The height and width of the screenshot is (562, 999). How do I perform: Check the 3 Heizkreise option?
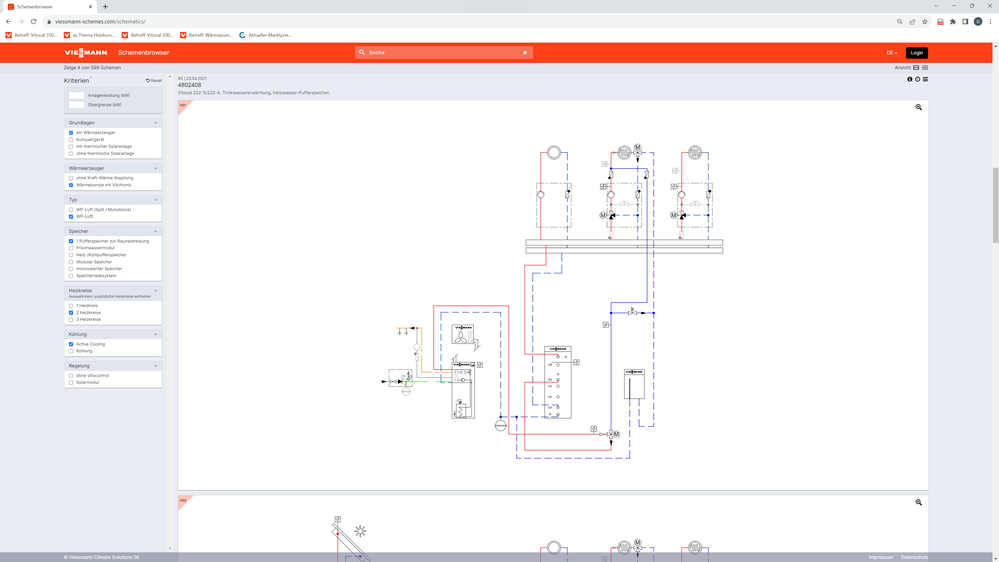[71, 320]
